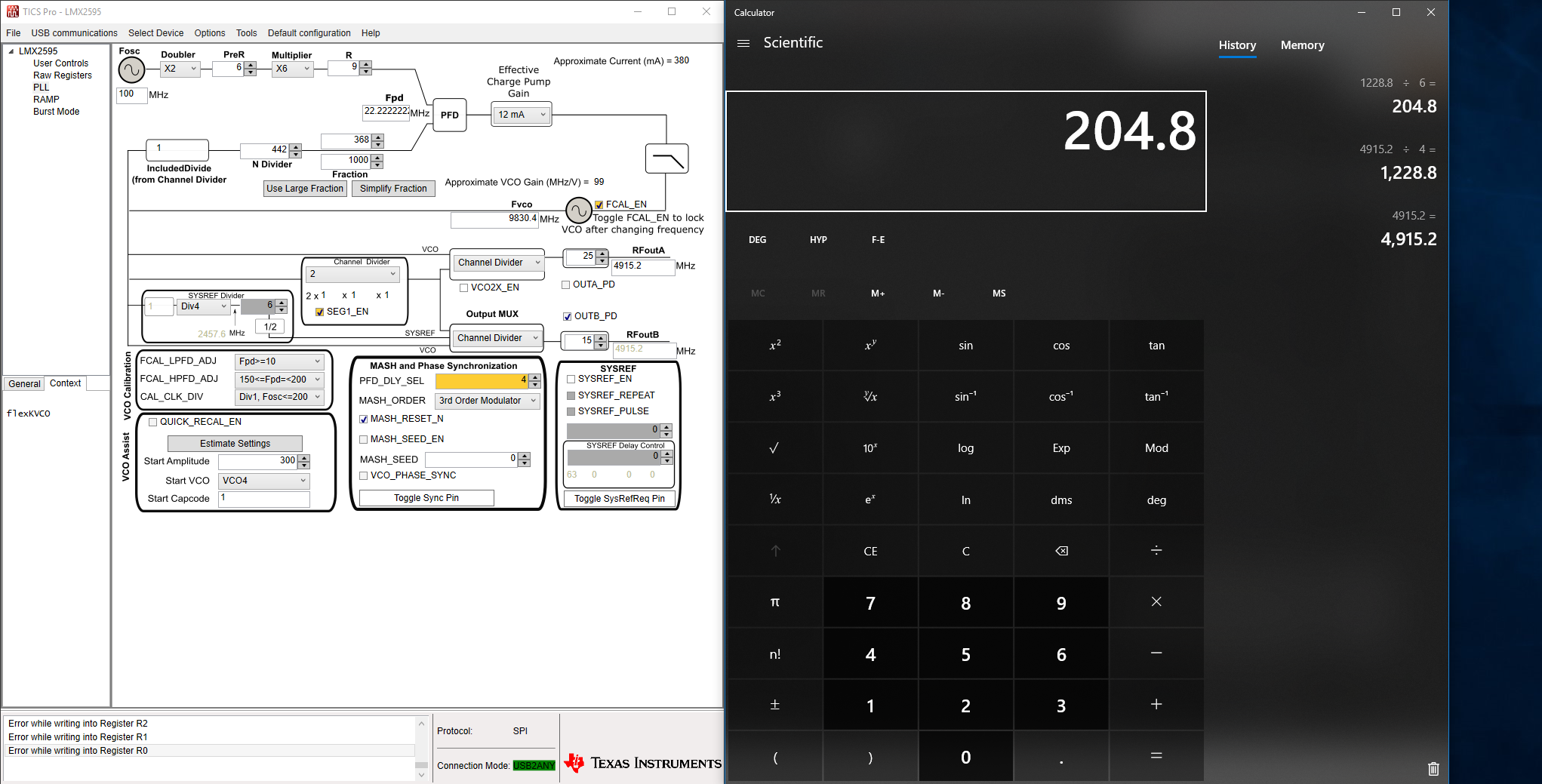The height and width of the screenshot is (784, 1542).
Task: Open the Start VCO dropdown
Action: [x=263, y=481]
